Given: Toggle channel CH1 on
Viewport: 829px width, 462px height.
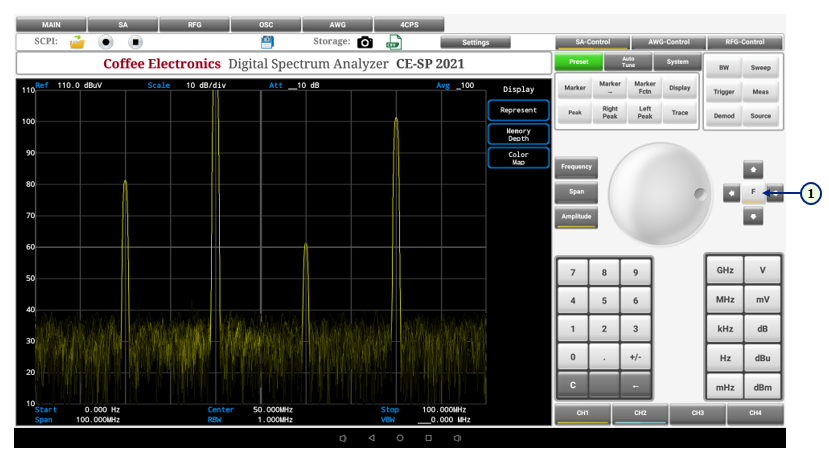Looking at the screenshot, I should pos(582,413).
